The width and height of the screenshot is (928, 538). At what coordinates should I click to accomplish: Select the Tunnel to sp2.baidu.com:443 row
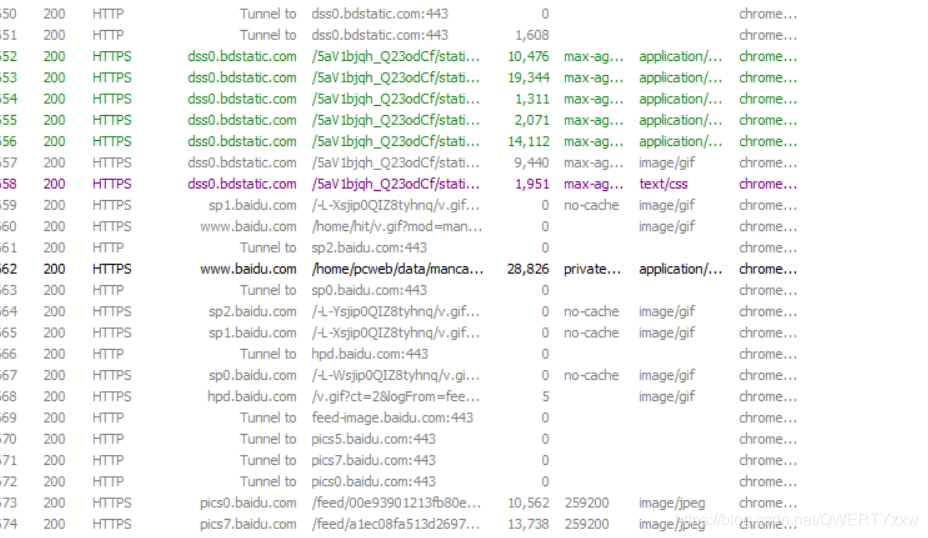pyautogui.click(x=398, y=248)
